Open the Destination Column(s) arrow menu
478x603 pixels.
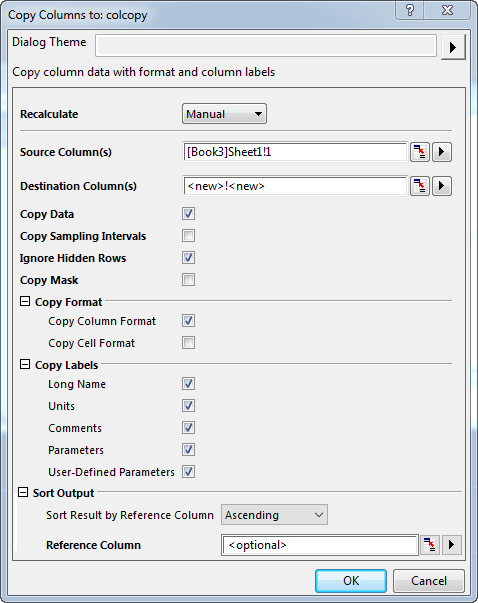[441, 186]
